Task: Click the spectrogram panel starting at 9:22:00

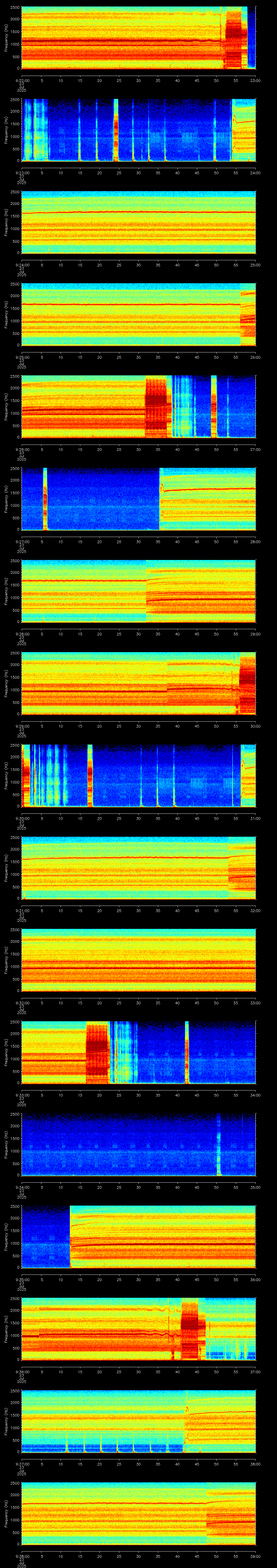Action: 138,38
